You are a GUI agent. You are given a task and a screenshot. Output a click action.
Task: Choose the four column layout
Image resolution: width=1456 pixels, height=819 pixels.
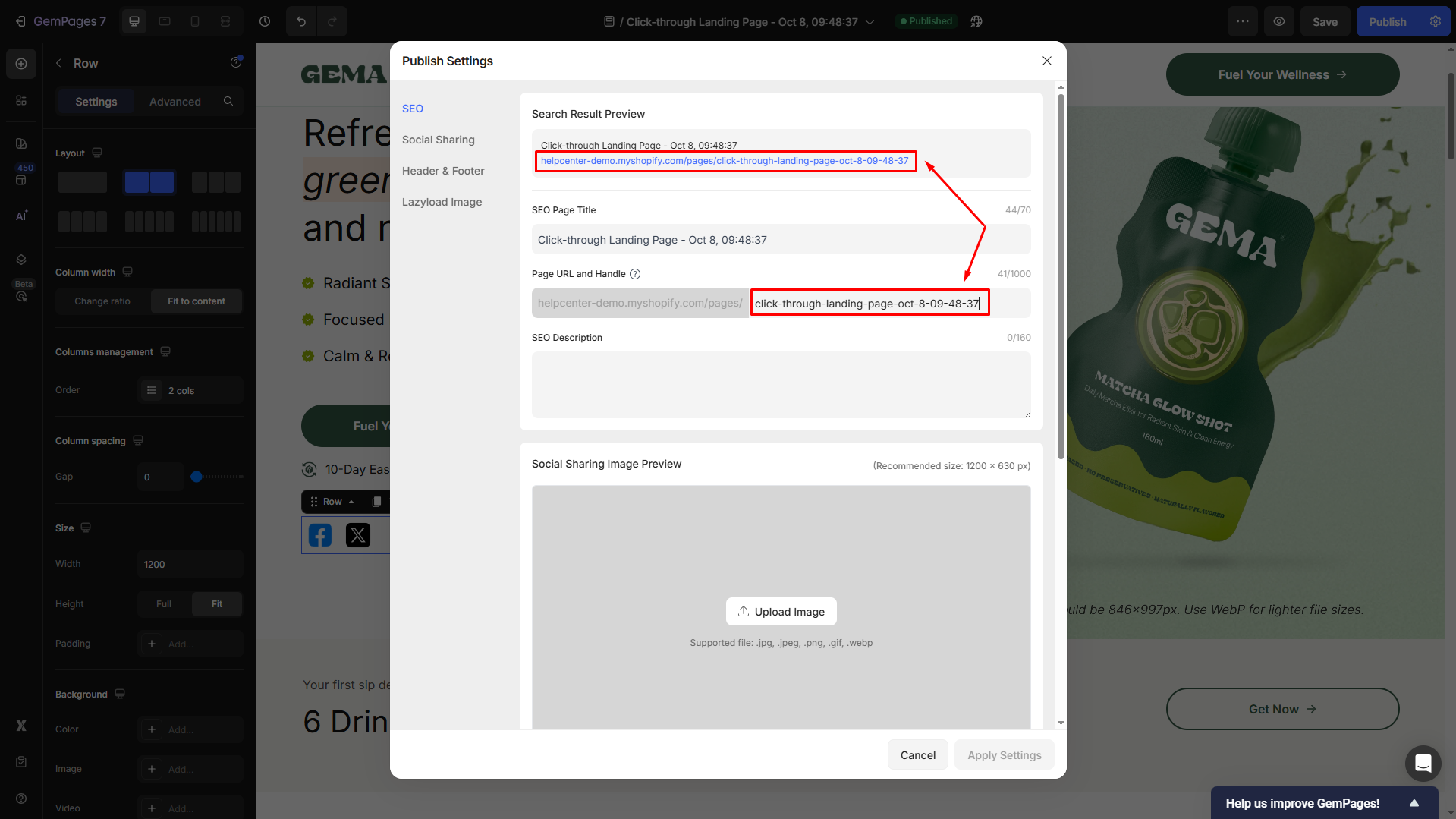pyautogui.click(x=83, y=222)
